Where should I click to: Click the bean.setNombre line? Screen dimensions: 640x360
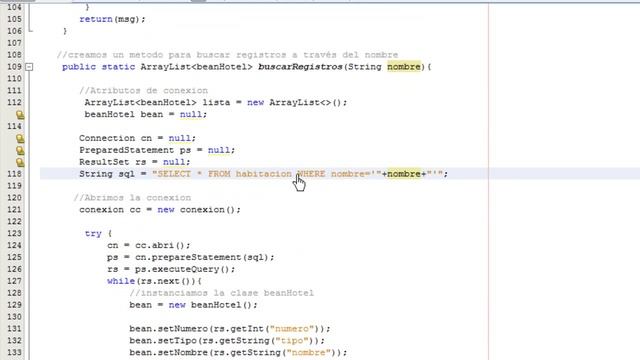click(238, 353)
